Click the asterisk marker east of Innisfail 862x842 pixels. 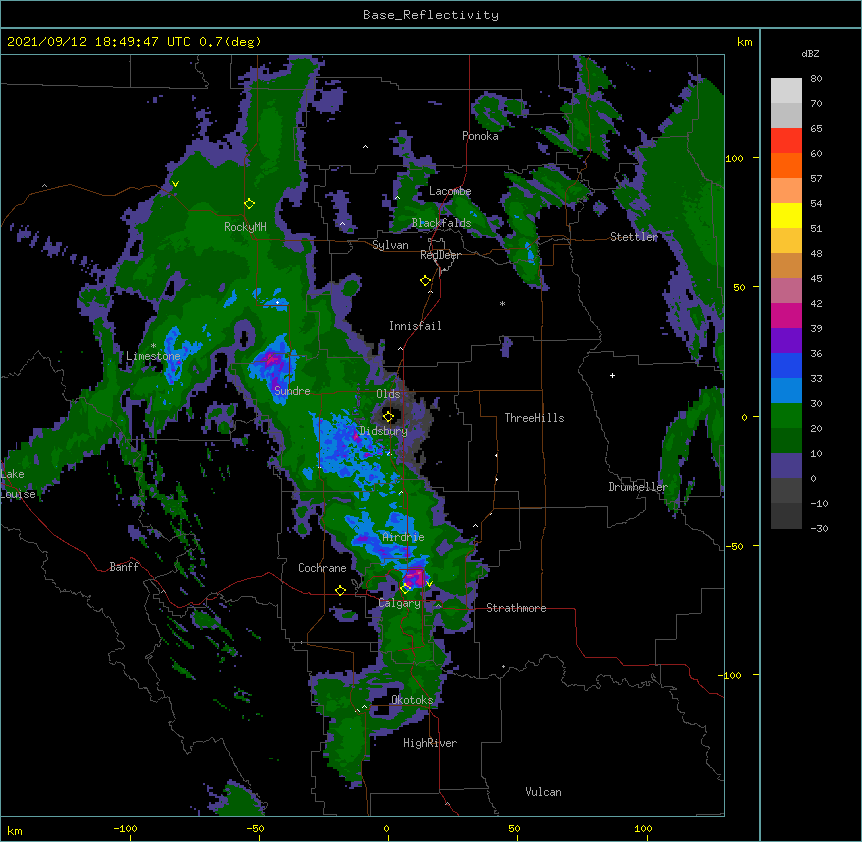(x=502, y=303)
